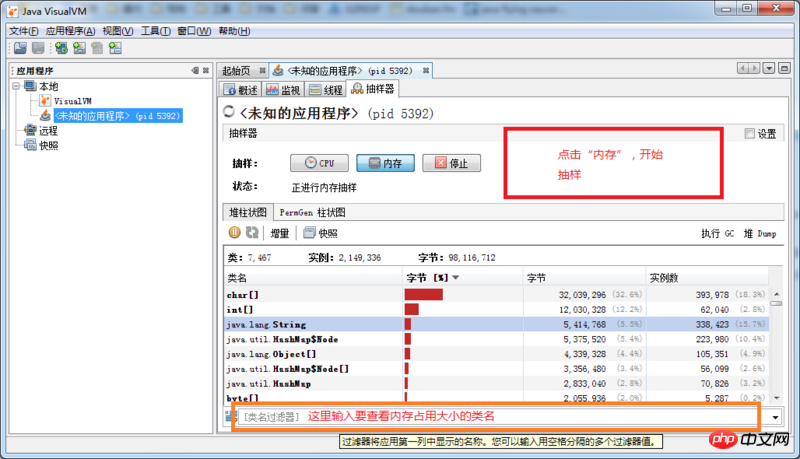Viewport: 800px width, 459px height.
Task: Select the 远程 tree node
Action: pos(48,131)
